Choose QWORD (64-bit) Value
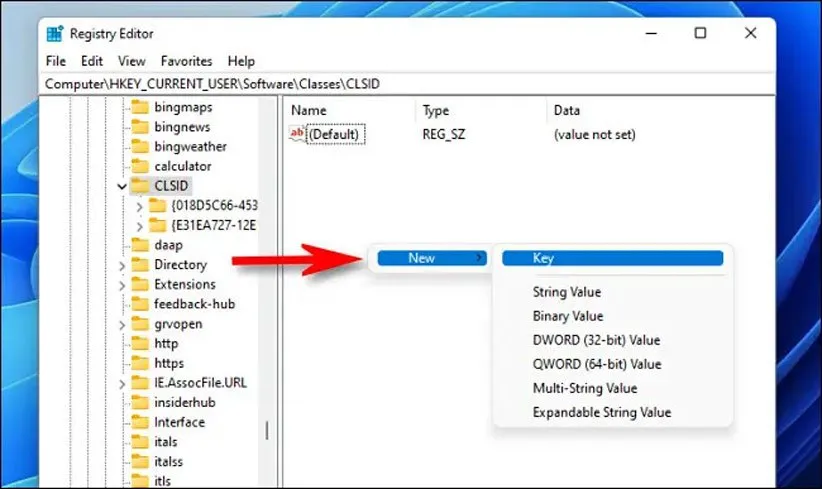 (597, 364)
